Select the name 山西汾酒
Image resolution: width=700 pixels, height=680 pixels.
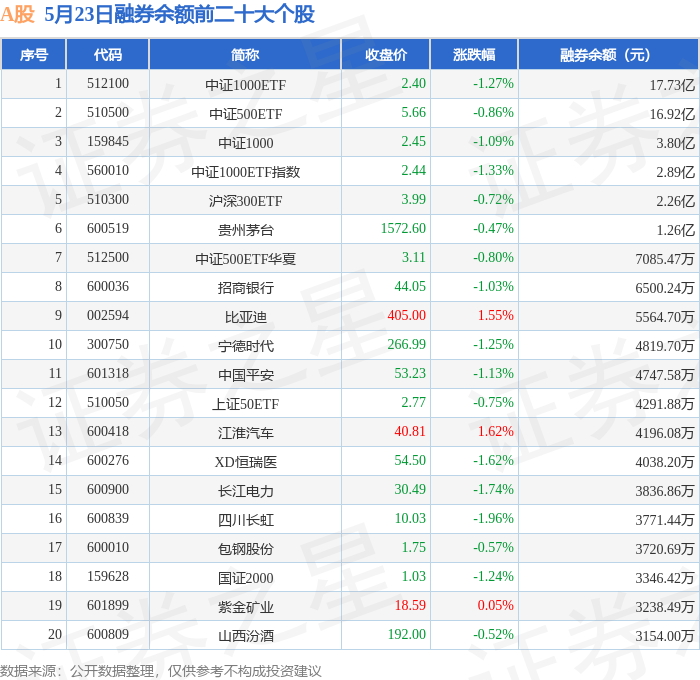click(x=246, y=636)
